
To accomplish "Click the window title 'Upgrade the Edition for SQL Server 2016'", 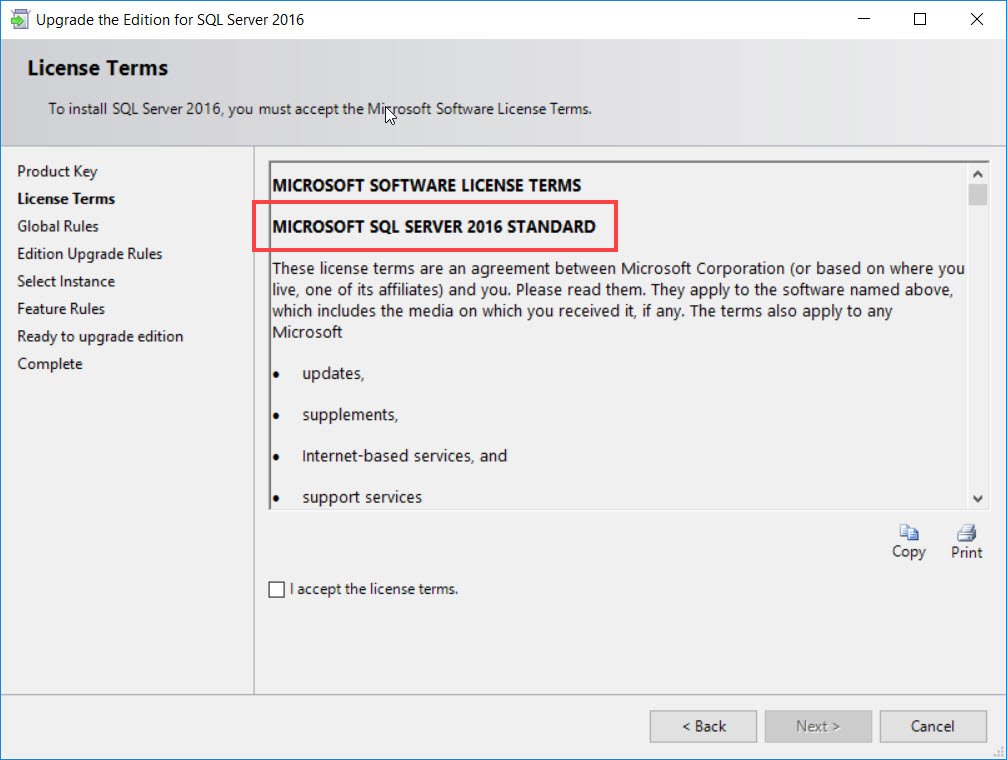I will point(170,20).
